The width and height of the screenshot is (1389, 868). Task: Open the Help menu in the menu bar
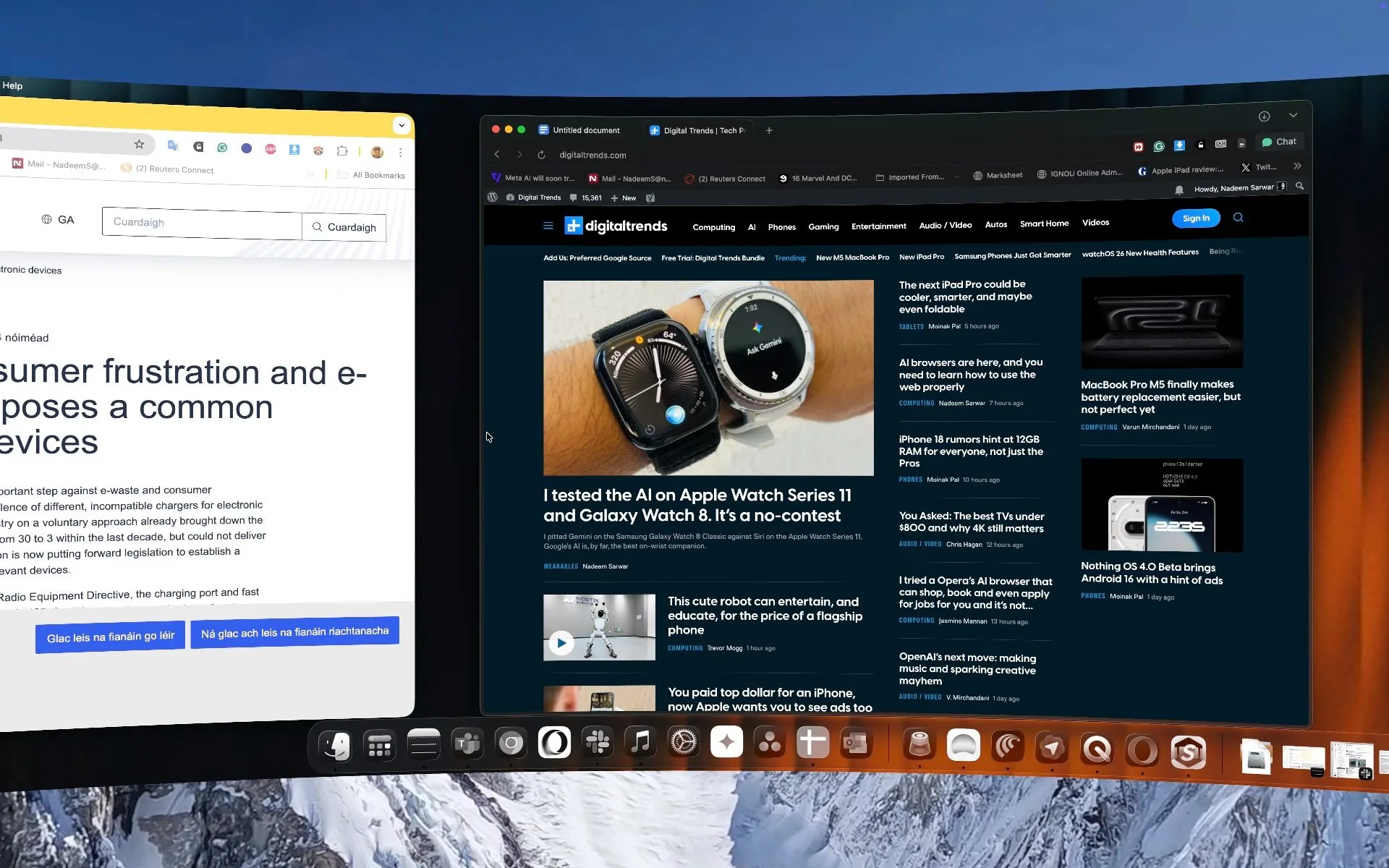12,85
